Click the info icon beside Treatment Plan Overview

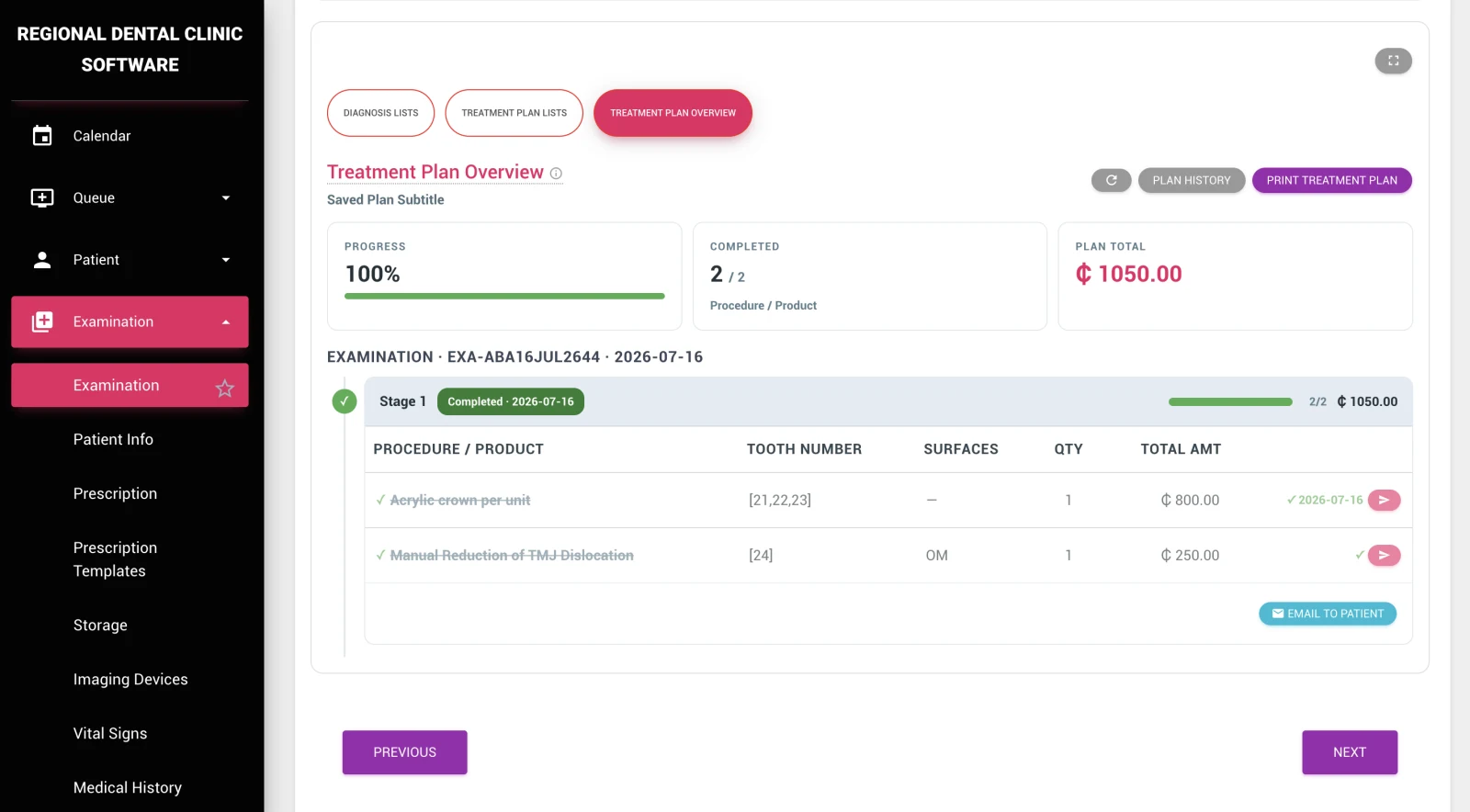[x=556, y=174]
